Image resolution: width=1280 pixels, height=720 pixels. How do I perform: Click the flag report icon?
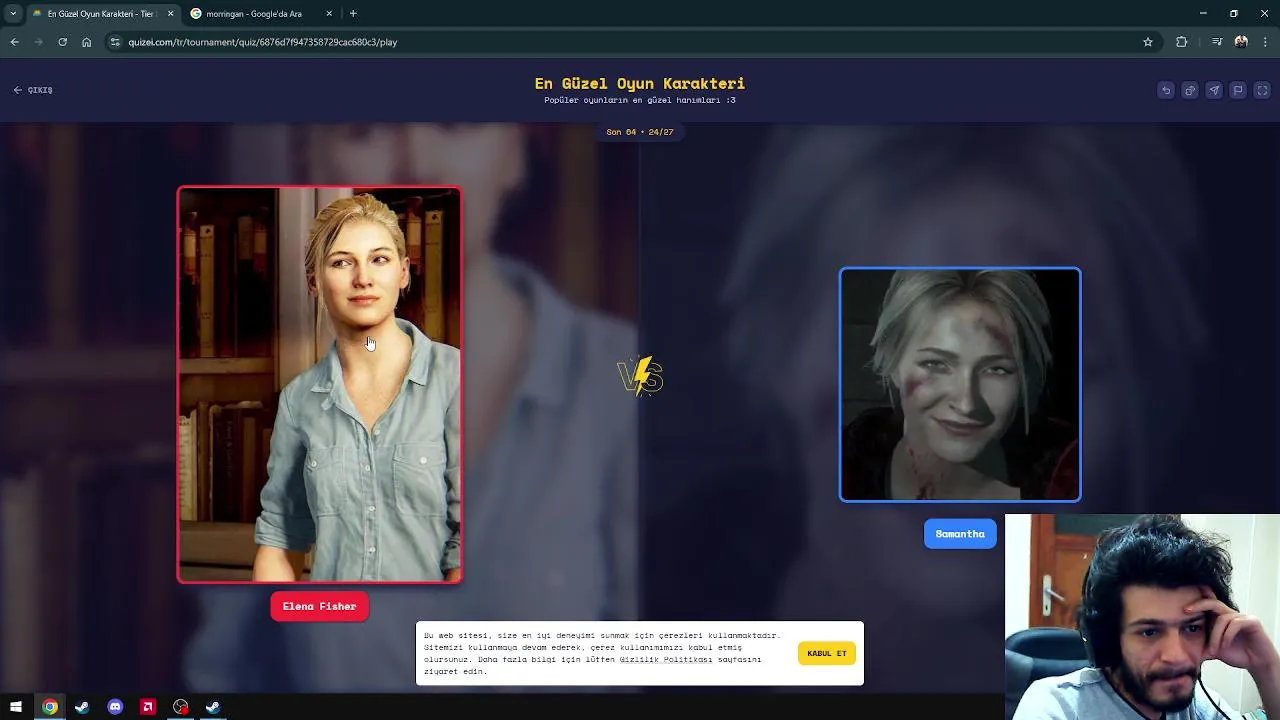click(x=1238, y=90)
